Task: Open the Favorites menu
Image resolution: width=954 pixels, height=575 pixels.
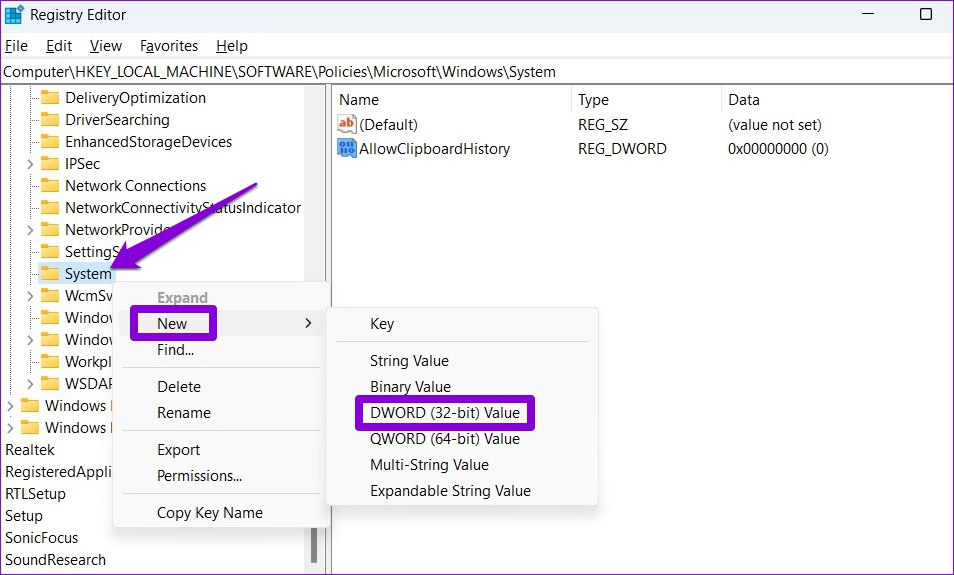Action: (x=169, y=46)
